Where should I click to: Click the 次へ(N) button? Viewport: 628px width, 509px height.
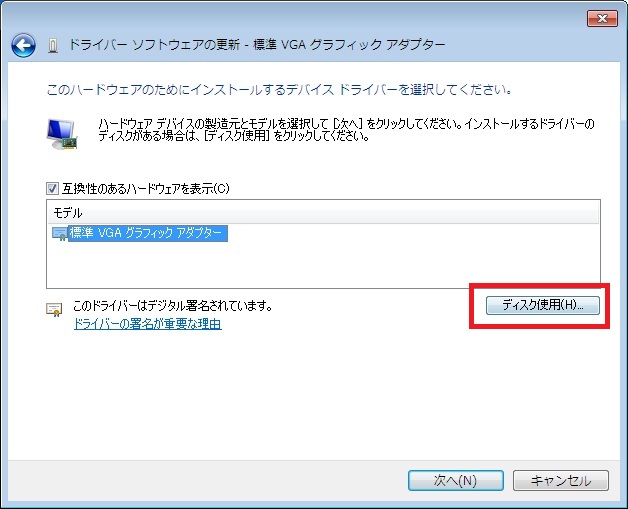click(x=455, y=480)
